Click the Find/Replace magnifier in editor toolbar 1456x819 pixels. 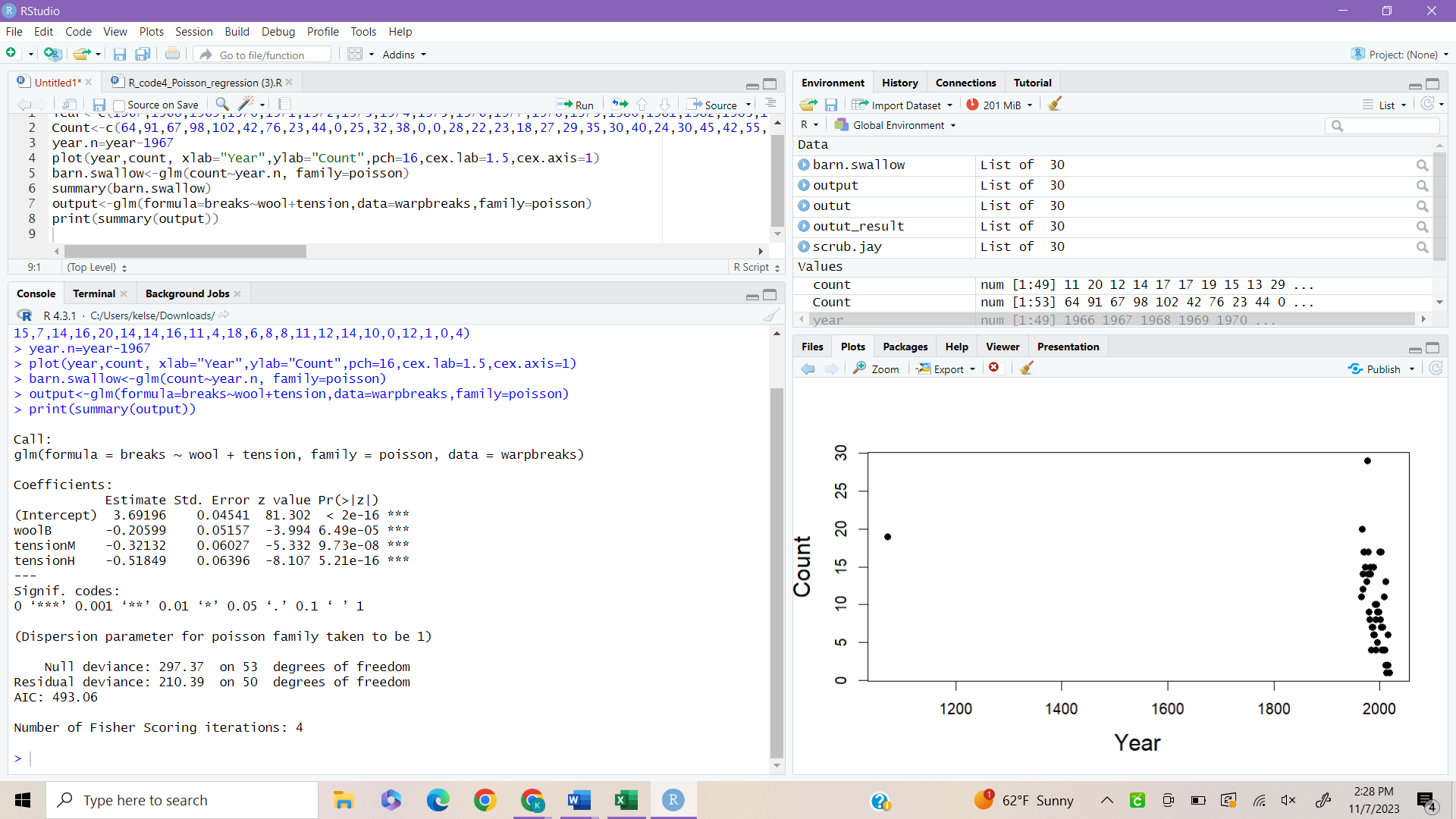(222, 104)
